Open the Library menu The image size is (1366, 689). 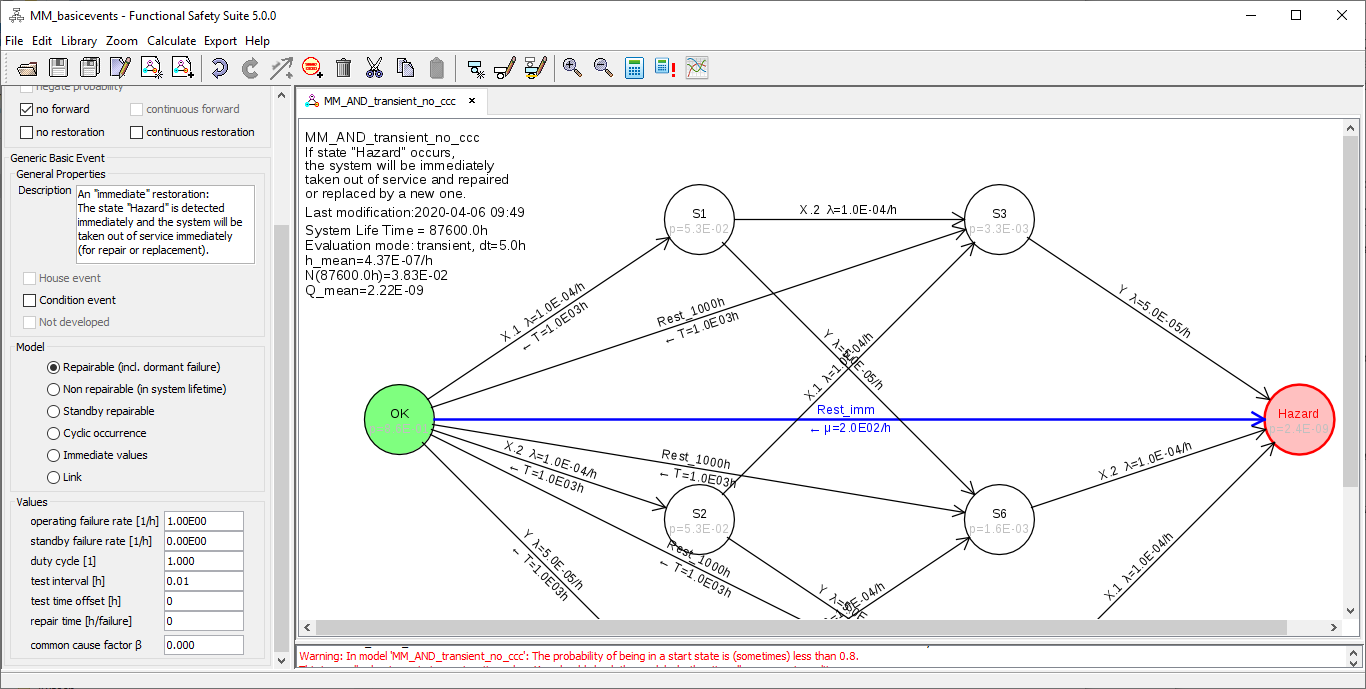79,41
